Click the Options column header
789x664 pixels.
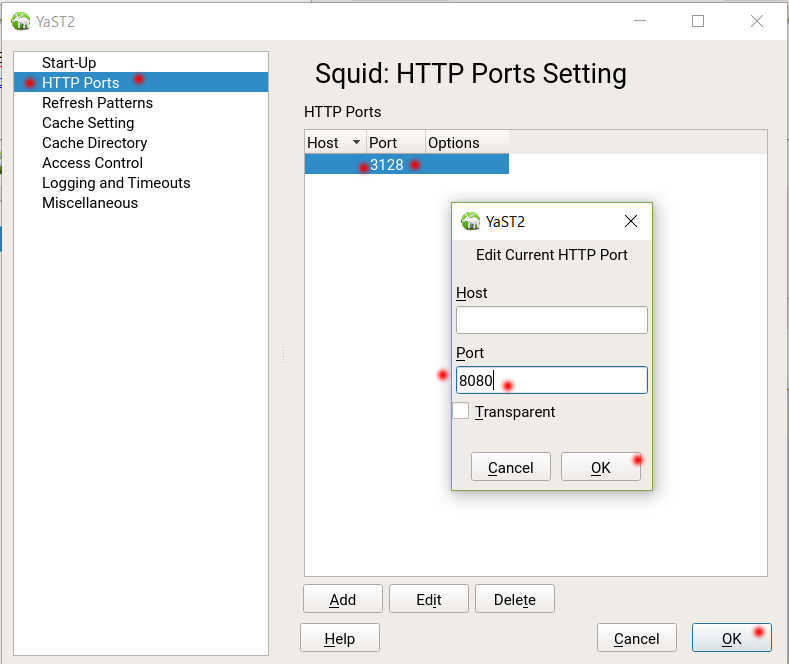pos(467,142)
